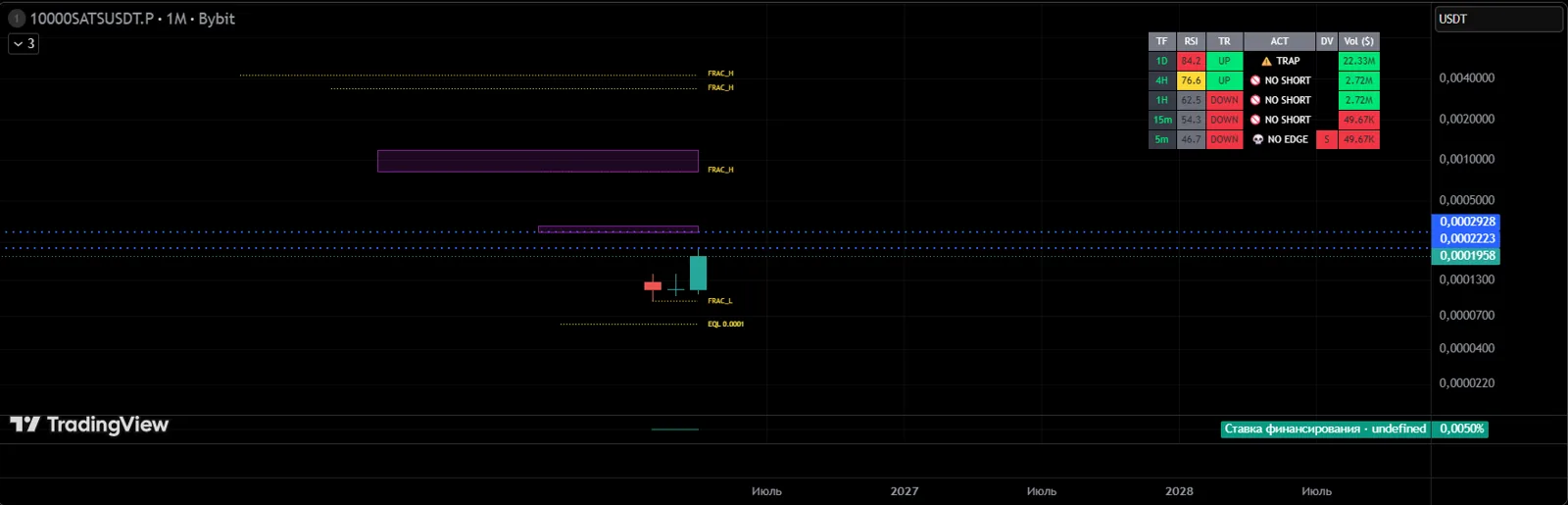This screenshot has width=1568, height=505.
Task: Click the funding rate value 0,0050%
Action: tap(1460, 429)
